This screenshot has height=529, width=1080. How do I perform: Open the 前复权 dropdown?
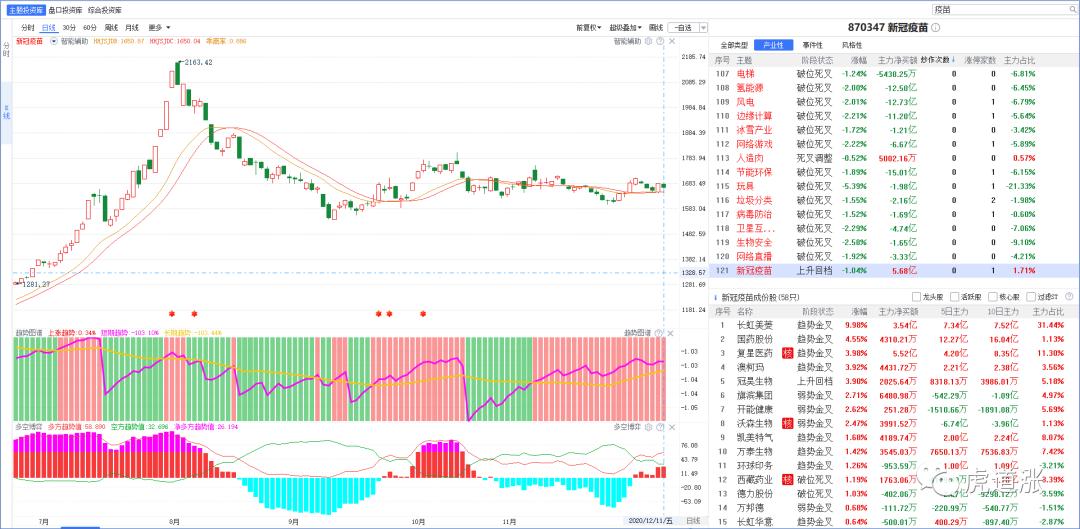(x=590, y=28)
